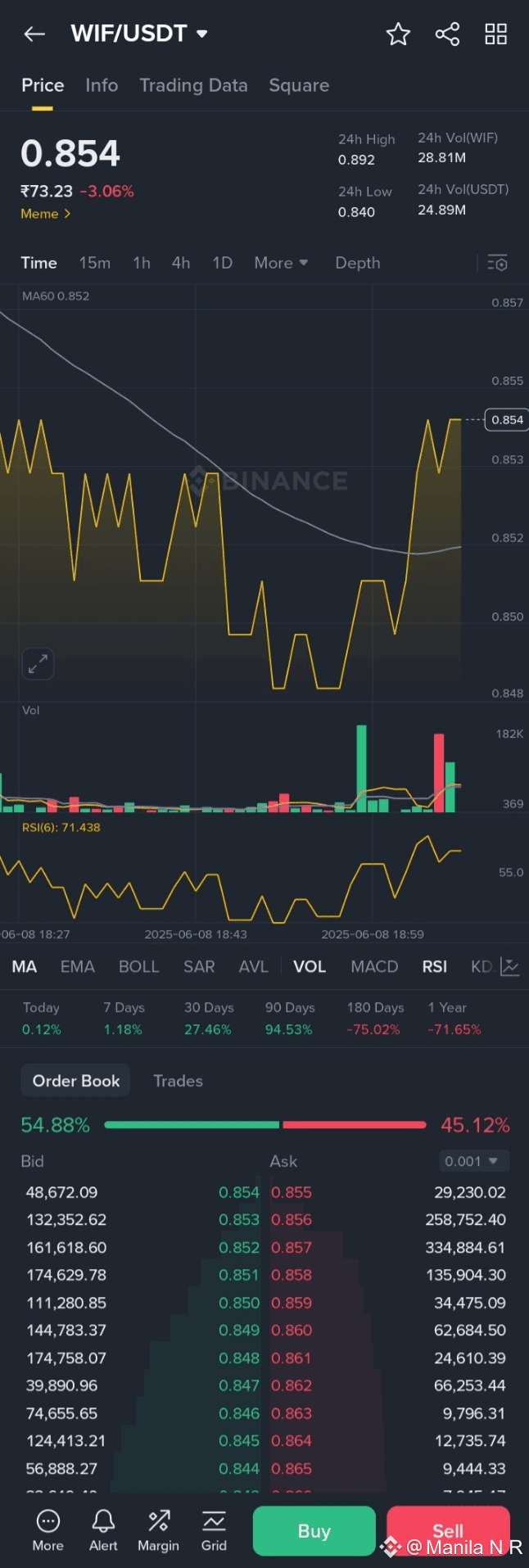Tap bid amount 174,629.78
529x1568 pixels.
pos(66,1276)
